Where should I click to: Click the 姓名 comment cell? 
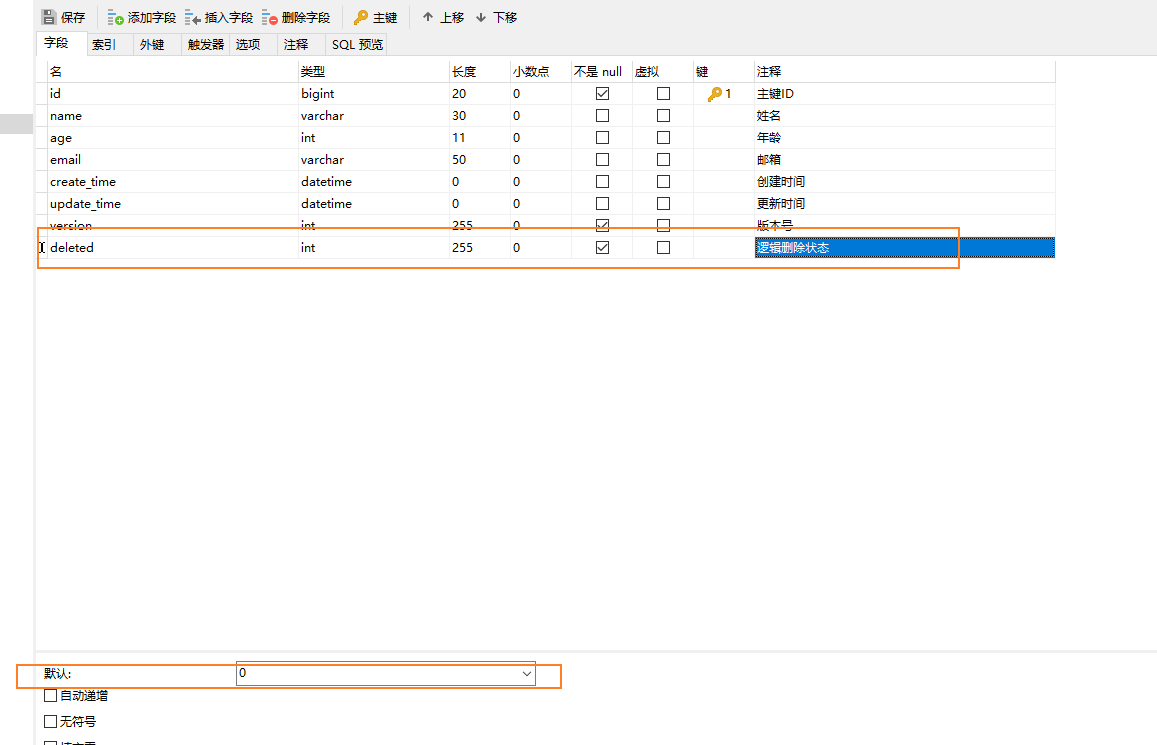[905, 116]
